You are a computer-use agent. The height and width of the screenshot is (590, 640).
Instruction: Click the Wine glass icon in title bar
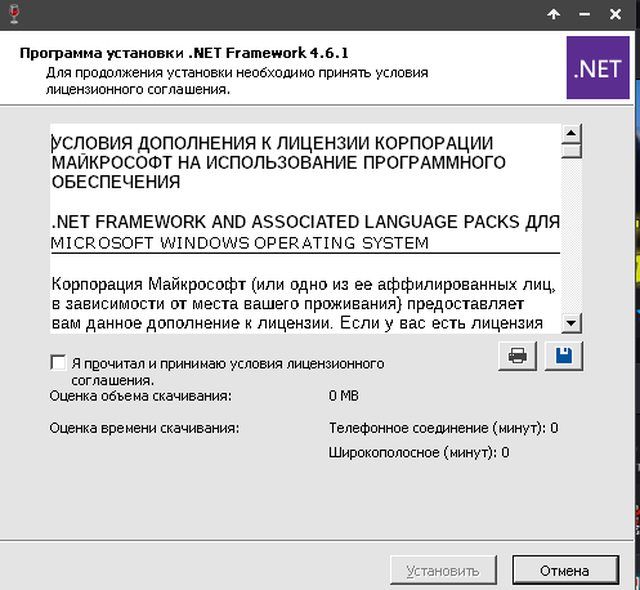click(14, 14)
